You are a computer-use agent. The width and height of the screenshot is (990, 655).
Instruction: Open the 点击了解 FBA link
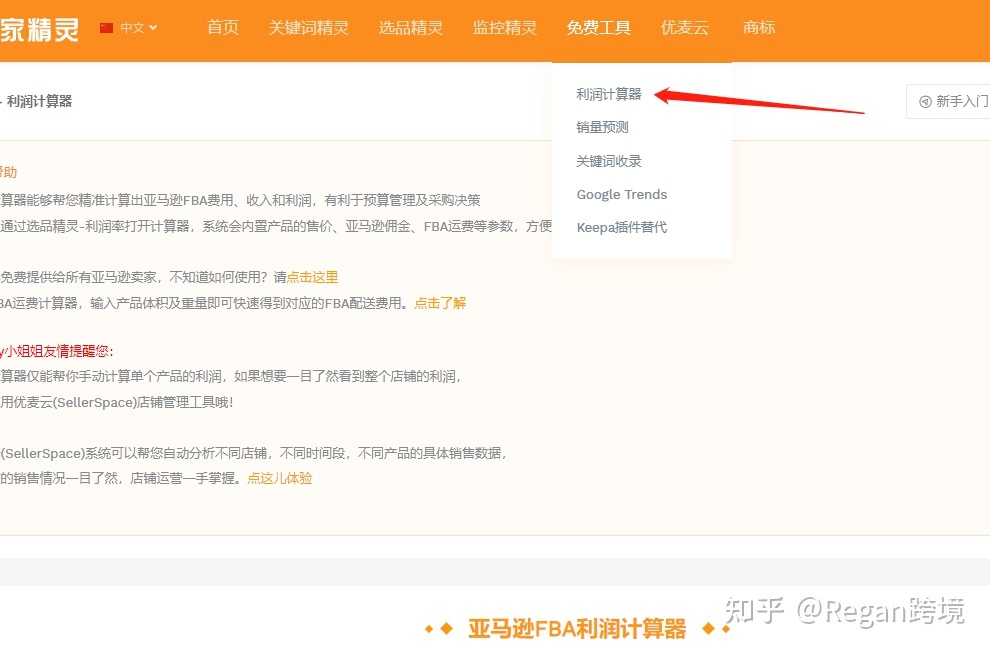pyautogui.click(x=440, y=303)
